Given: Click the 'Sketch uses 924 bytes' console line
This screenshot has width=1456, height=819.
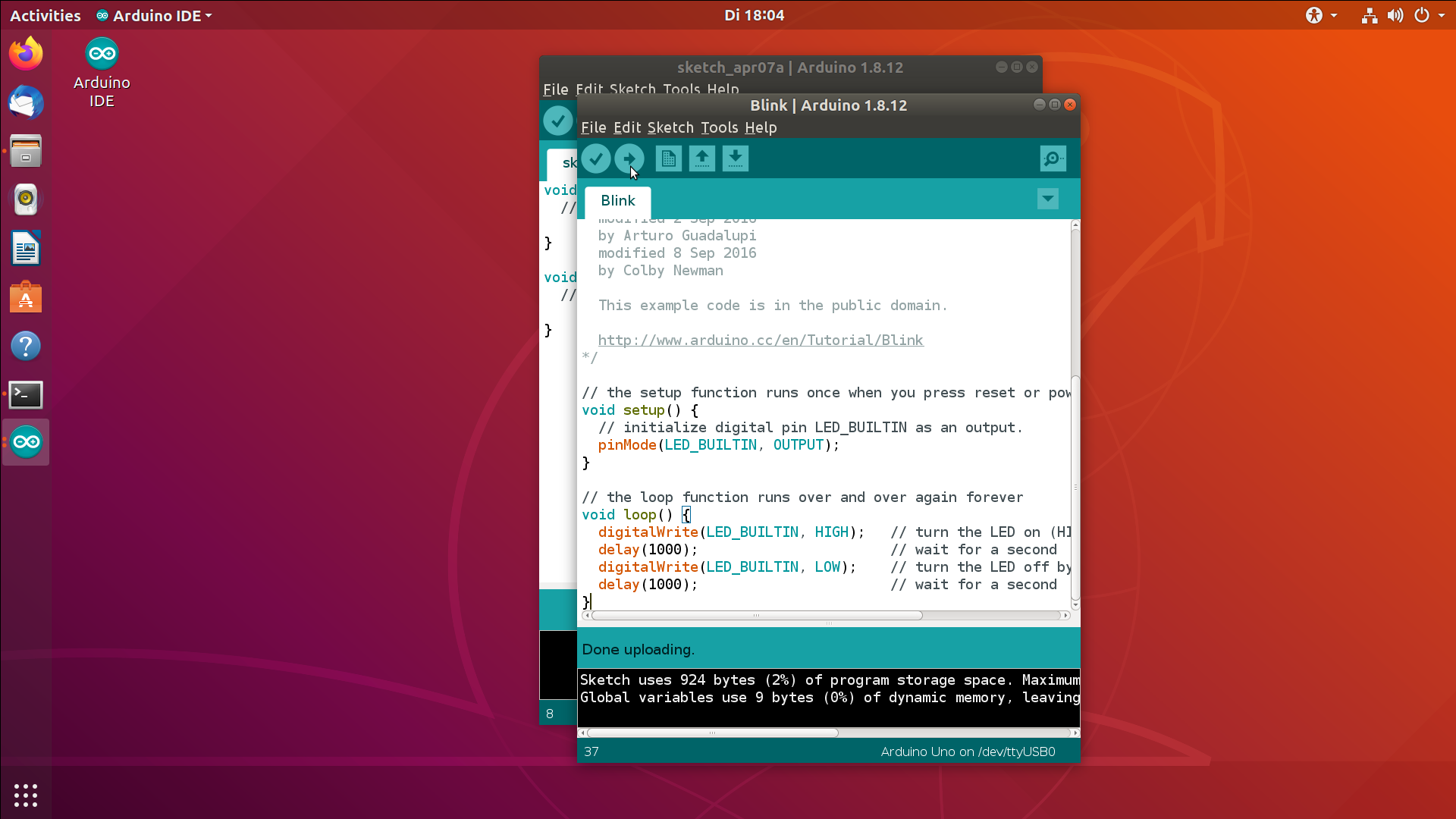Looking at the screenshot, I should pyautogui.click(x=829, y=680).
